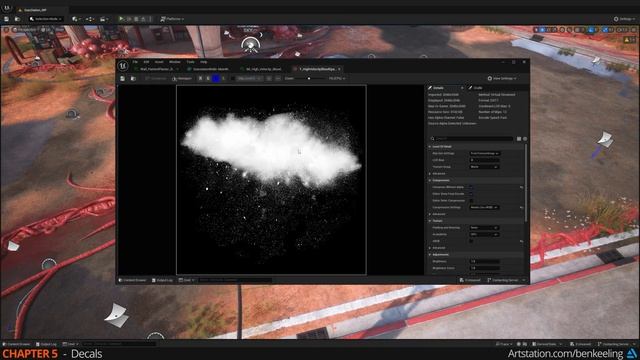Adjust the Zoom slider in texture editor
Image resolution: width=640 pixels, height=360 pixels.
click(309, 78)
